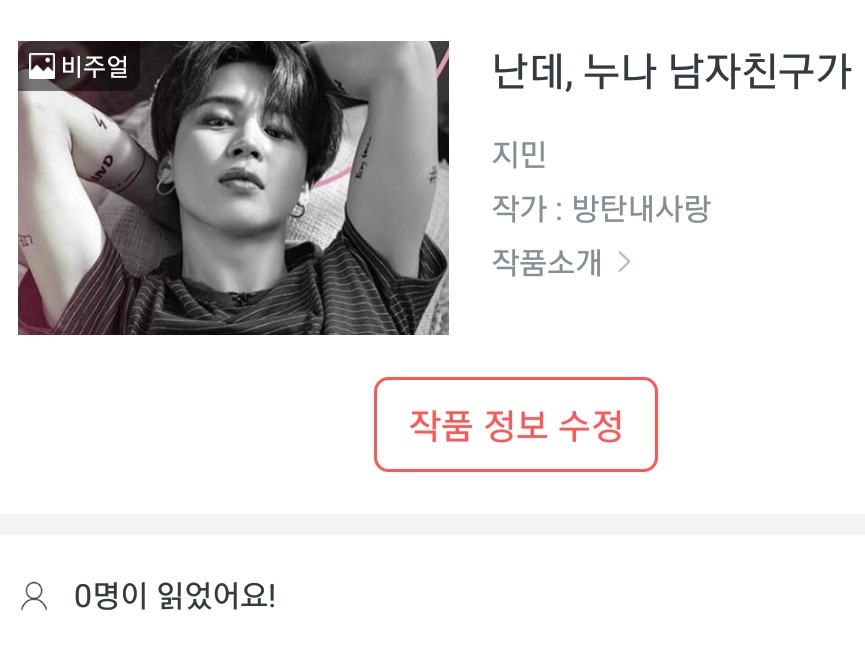Open the 작품소개 description link
This screenshot has width=865, height=649.
547,262
